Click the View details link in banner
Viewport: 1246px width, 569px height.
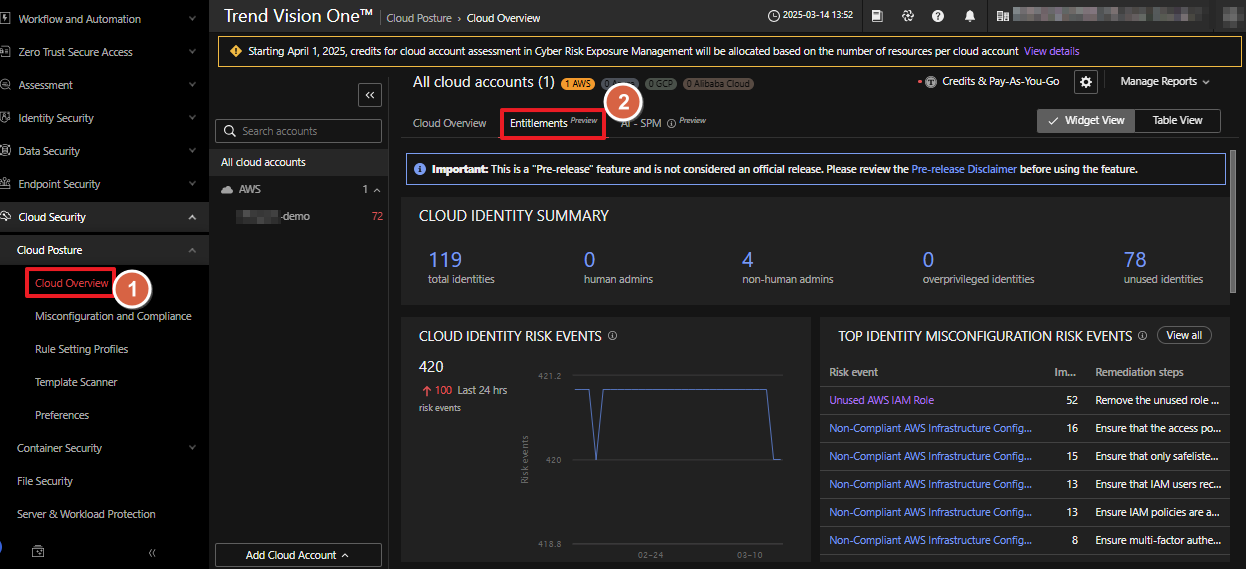pos(1051,51)
